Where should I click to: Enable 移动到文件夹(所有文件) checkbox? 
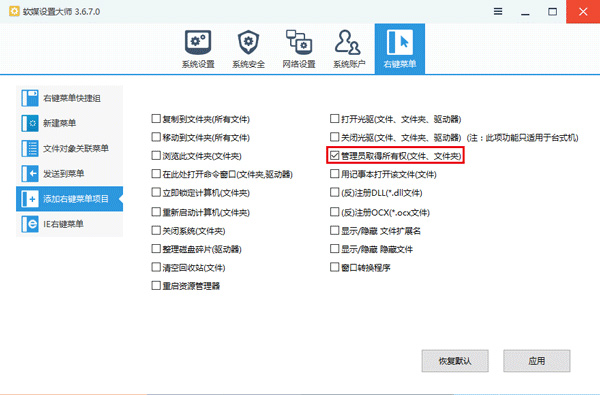[x=156, y=137]
